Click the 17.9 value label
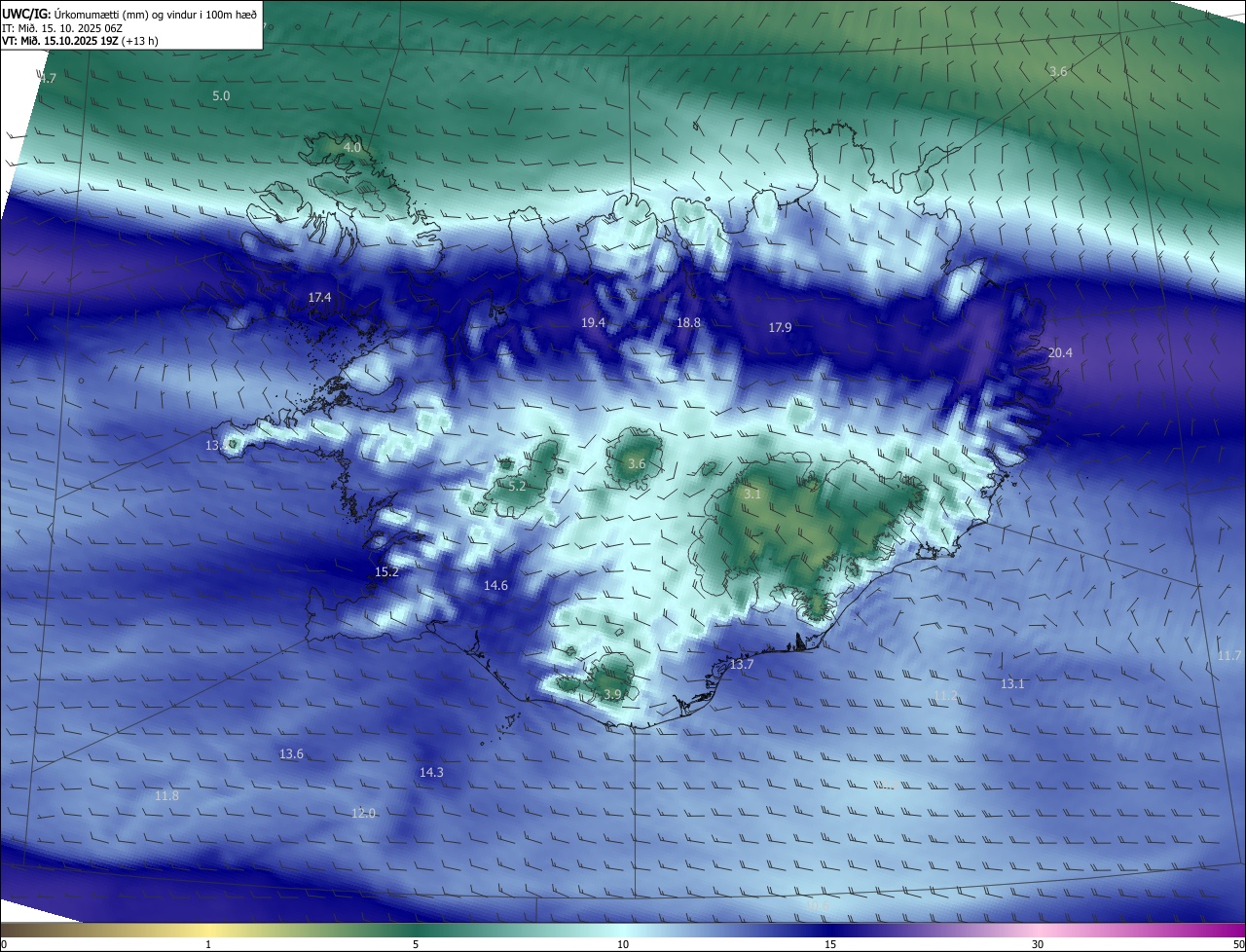1246x952 pixels. (780, 328)
